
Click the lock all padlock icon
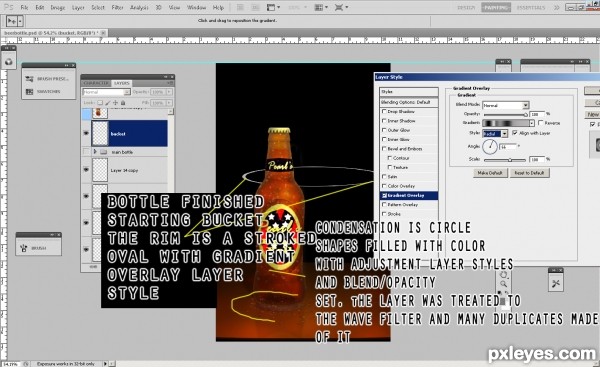coord(123,103)
